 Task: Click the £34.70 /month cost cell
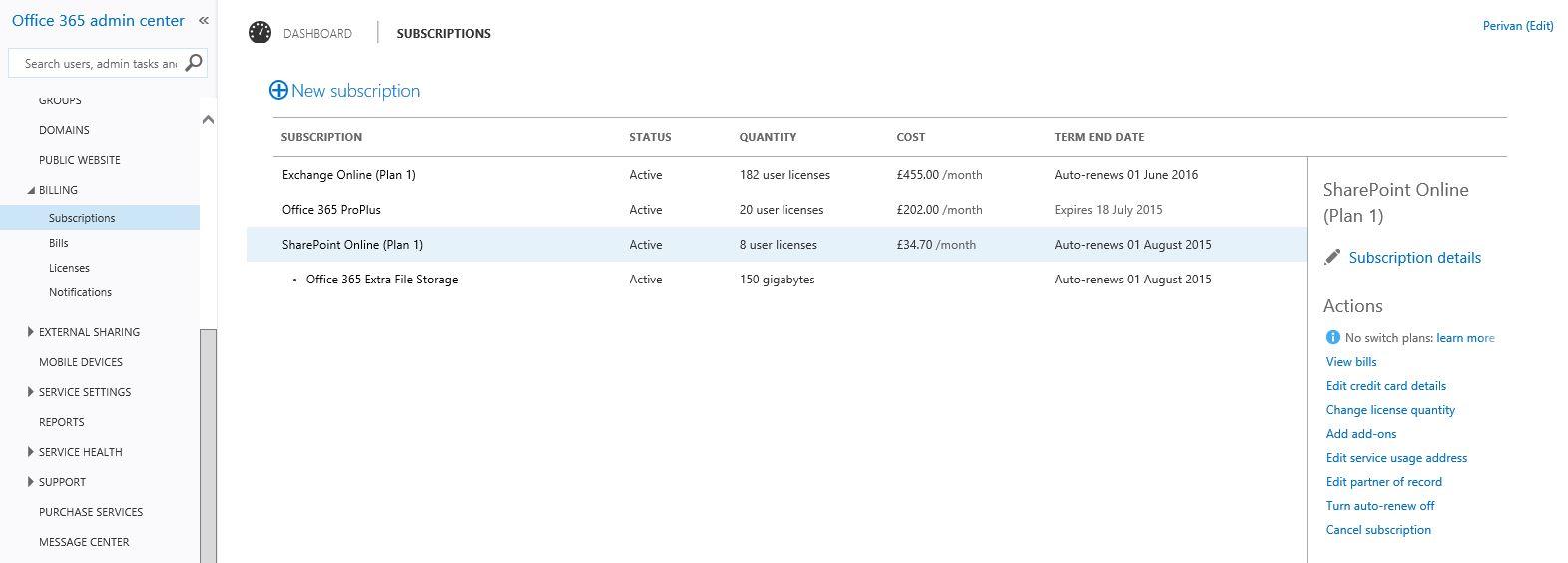coord(936,245)
